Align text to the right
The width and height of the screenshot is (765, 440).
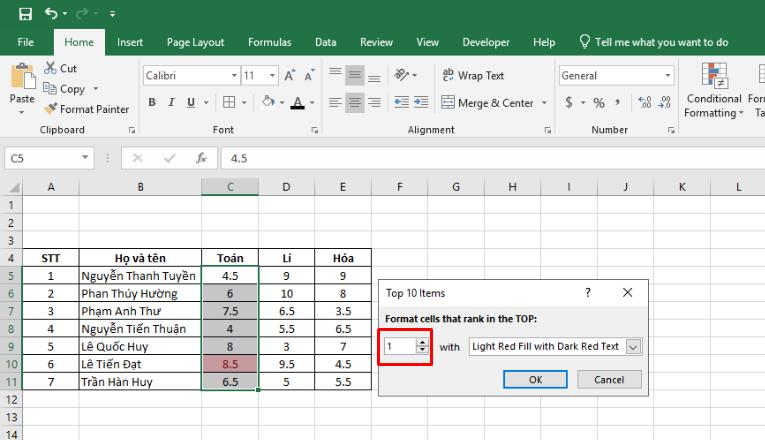coord(374,102)
